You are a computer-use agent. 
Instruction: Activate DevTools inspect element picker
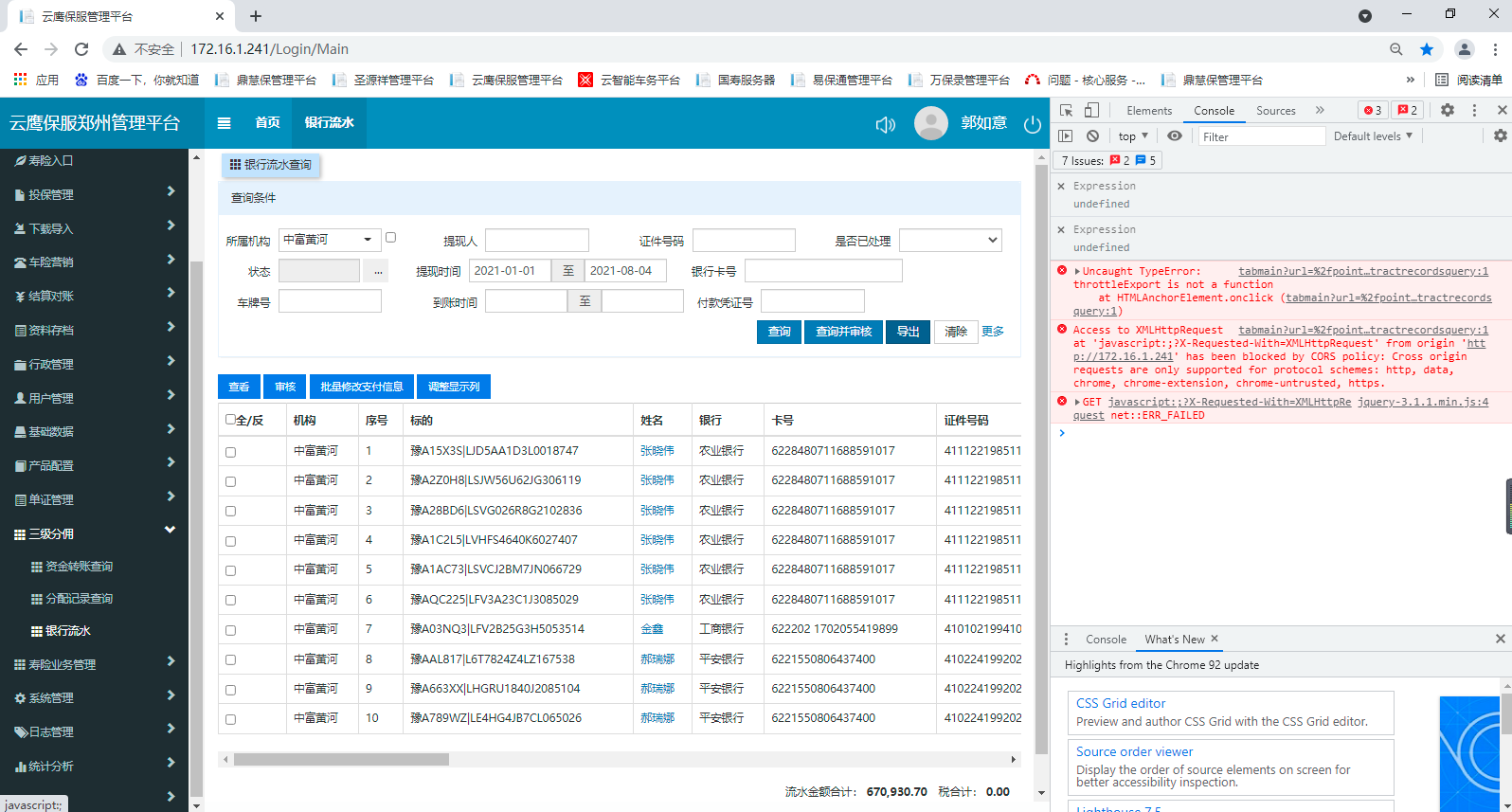tap(1066, 110)
